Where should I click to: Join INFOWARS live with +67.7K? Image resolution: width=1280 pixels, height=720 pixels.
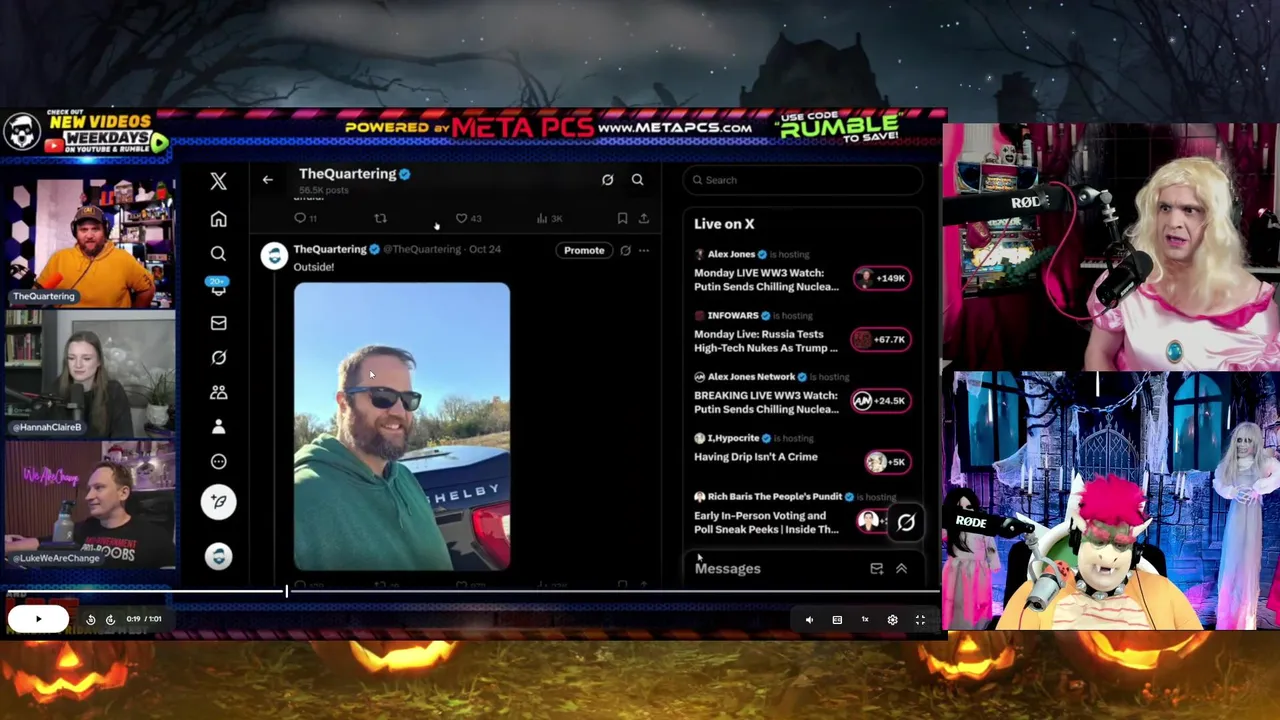pyautogui.click(x=880, y=340)
